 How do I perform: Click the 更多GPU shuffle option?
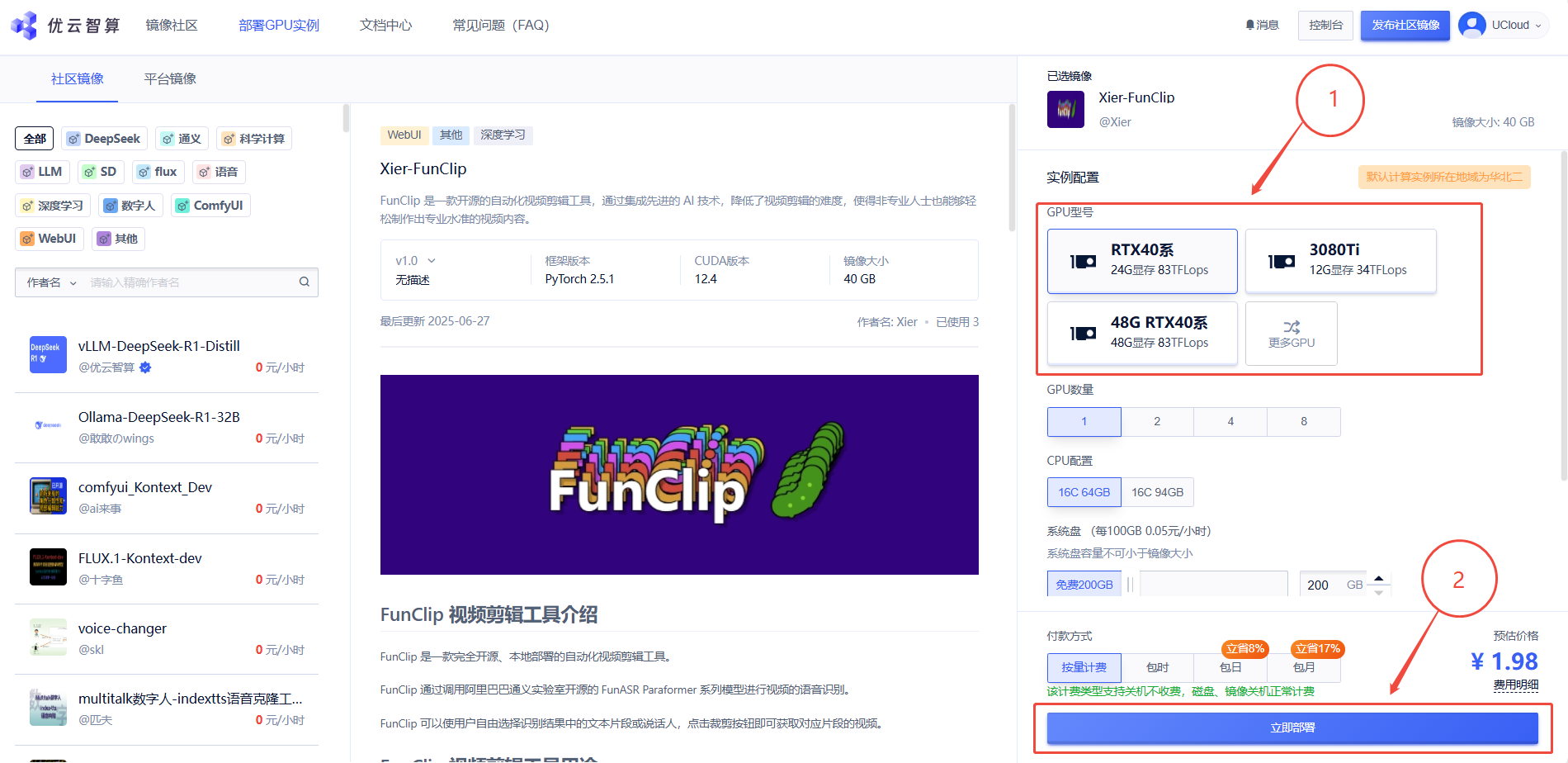[1292, 334]
